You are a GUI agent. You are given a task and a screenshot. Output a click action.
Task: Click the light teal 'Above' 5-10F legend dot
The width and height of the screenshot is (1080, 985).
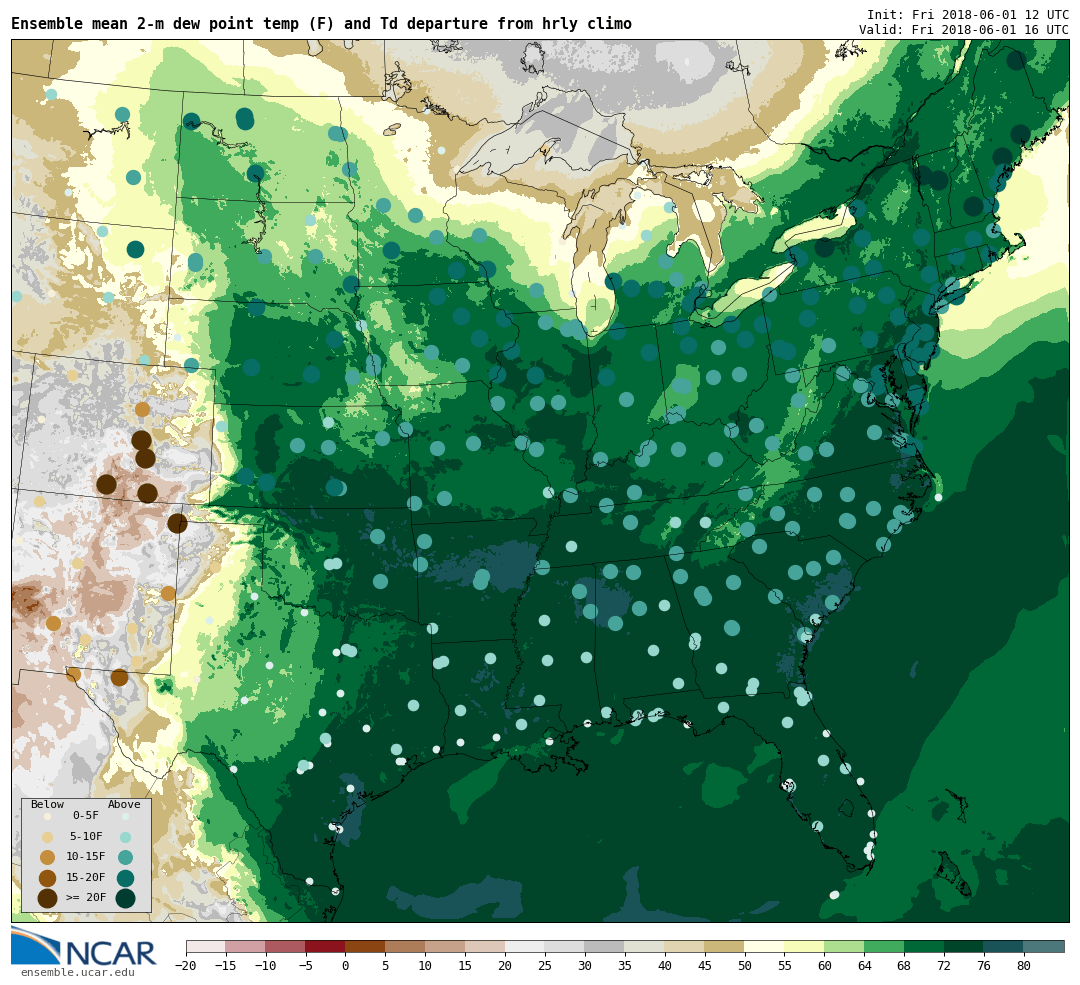(x=125, y=837)
